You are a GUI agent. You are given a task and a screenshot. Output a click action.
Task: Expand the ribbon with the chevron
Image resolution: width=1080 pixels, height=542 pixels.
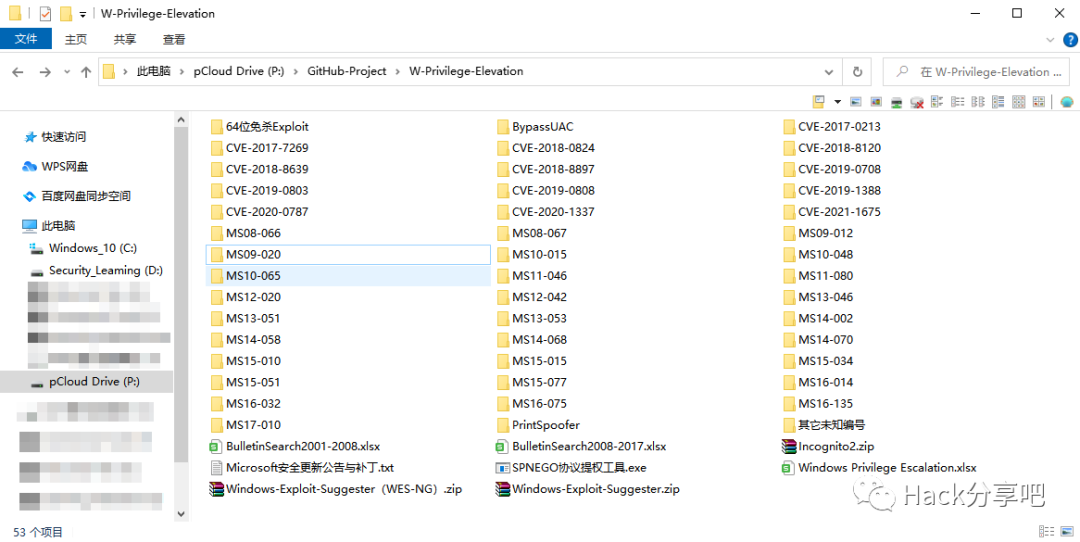click(1050, 39)
